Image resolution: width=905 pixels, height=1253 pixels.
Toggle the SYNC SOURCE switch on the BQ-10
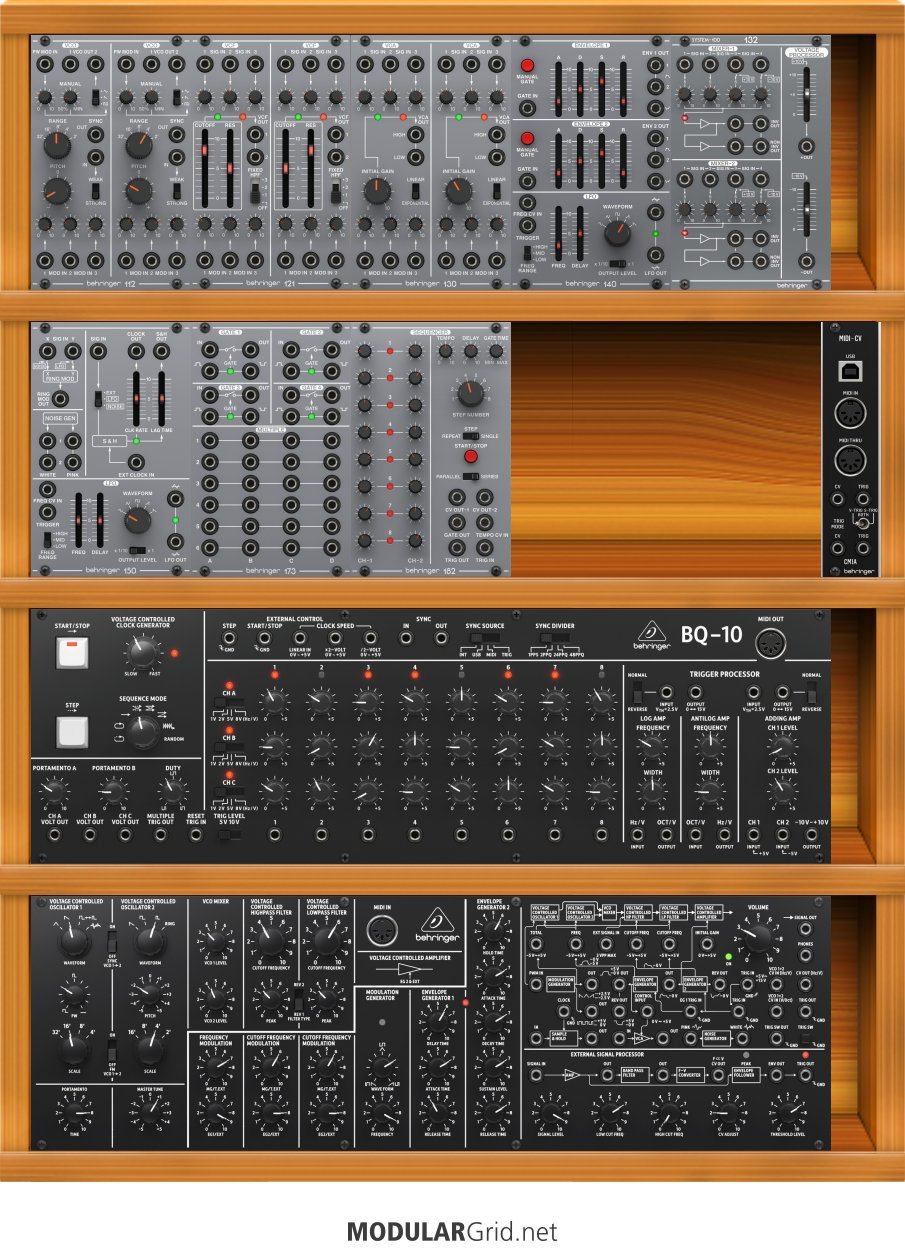[487, 637]
